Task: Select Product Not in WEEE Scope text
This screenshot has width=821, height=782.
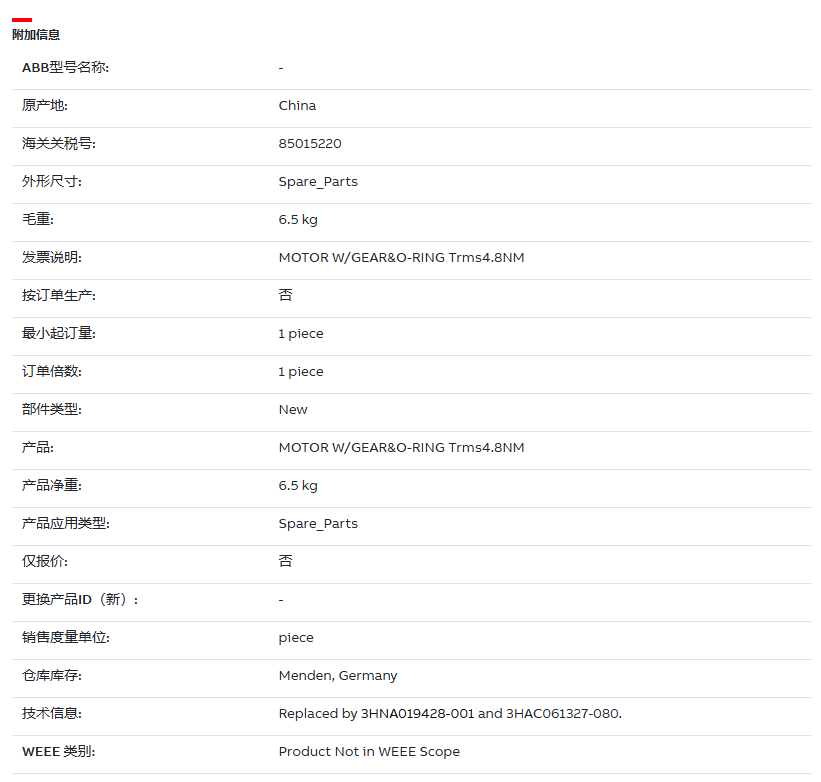Action: [x=369, y=752]
